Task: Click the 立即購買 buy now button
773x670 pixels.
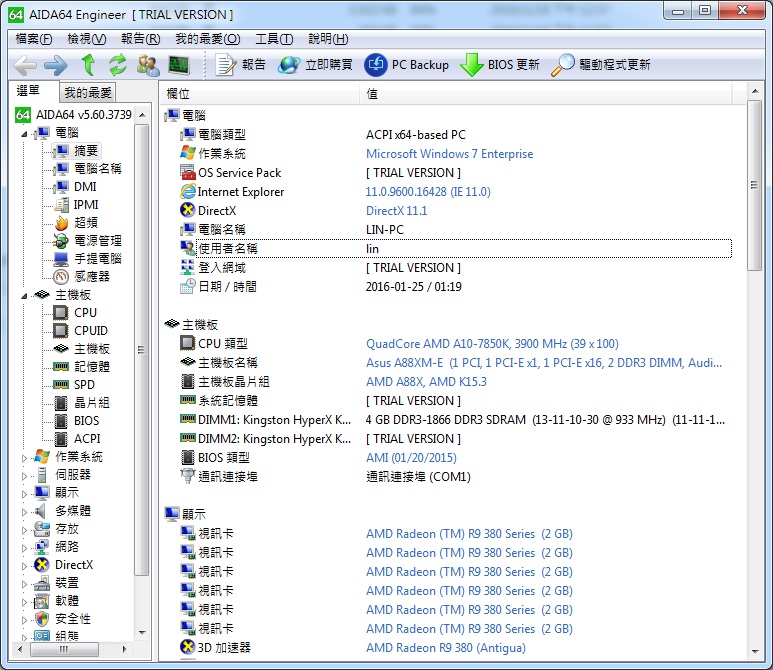Action: point(315,65)
